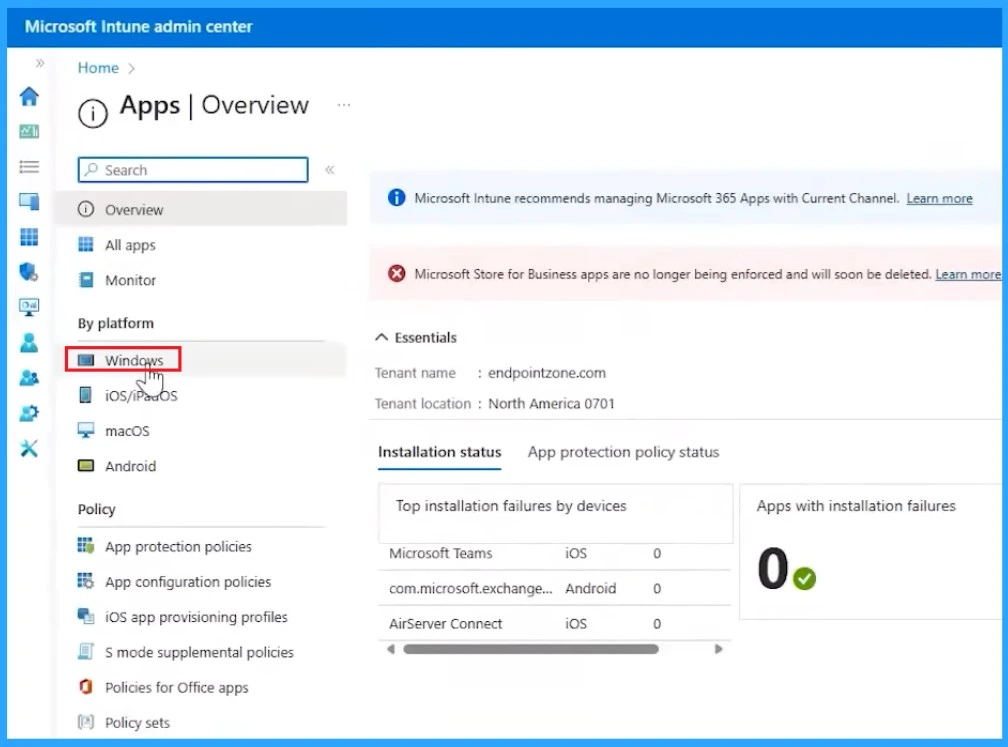The width and height of the screenshot is (1008, 747).
Task: Open Learn more about Current Channel
Action: [939, 199]
